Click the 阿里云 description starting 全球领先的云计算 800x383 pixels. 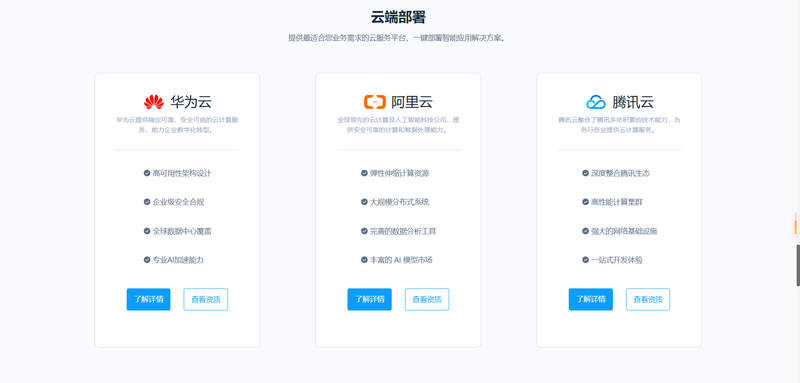point(398,125)
